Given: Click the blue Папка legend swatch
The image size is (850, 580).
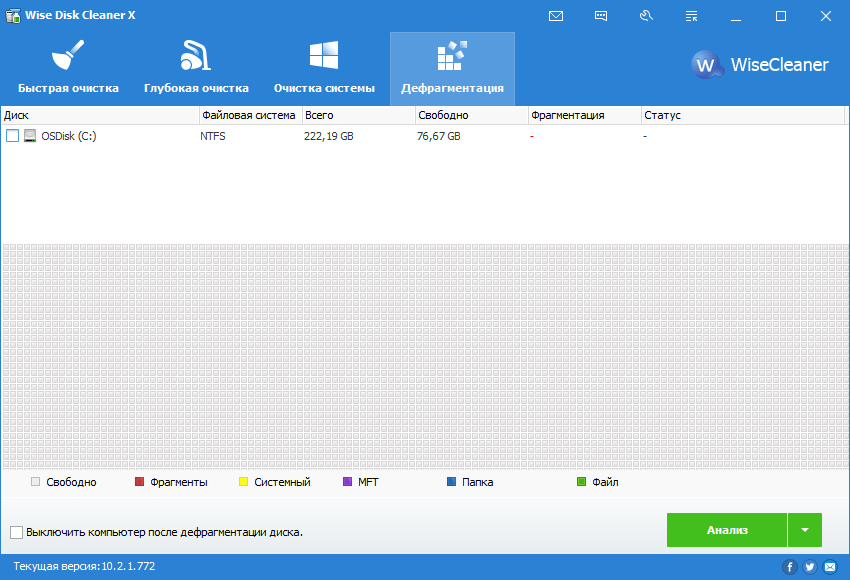Looking at the screenshot, I should pos(451,481).
